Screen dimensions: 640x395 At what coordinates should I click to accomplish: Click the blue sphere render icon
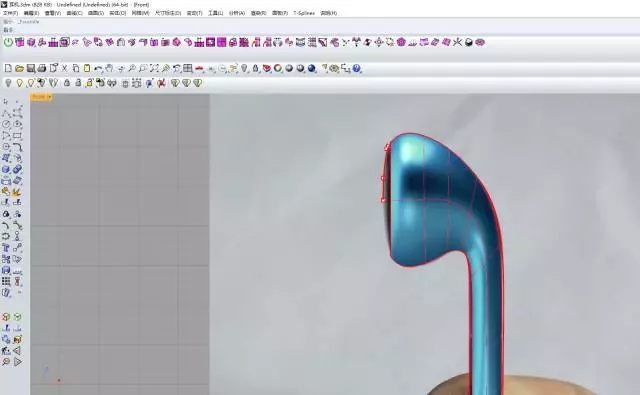pos(312,69)
